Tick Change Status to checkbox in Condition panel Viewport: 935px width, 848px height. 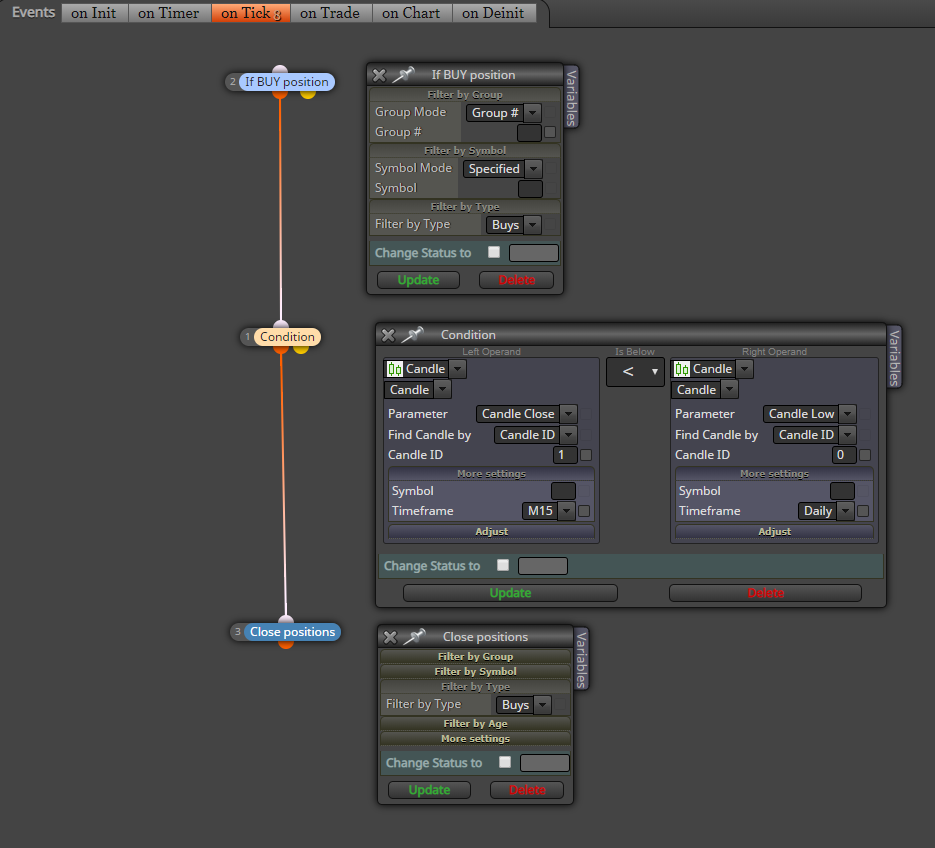(x=503, y=565)
